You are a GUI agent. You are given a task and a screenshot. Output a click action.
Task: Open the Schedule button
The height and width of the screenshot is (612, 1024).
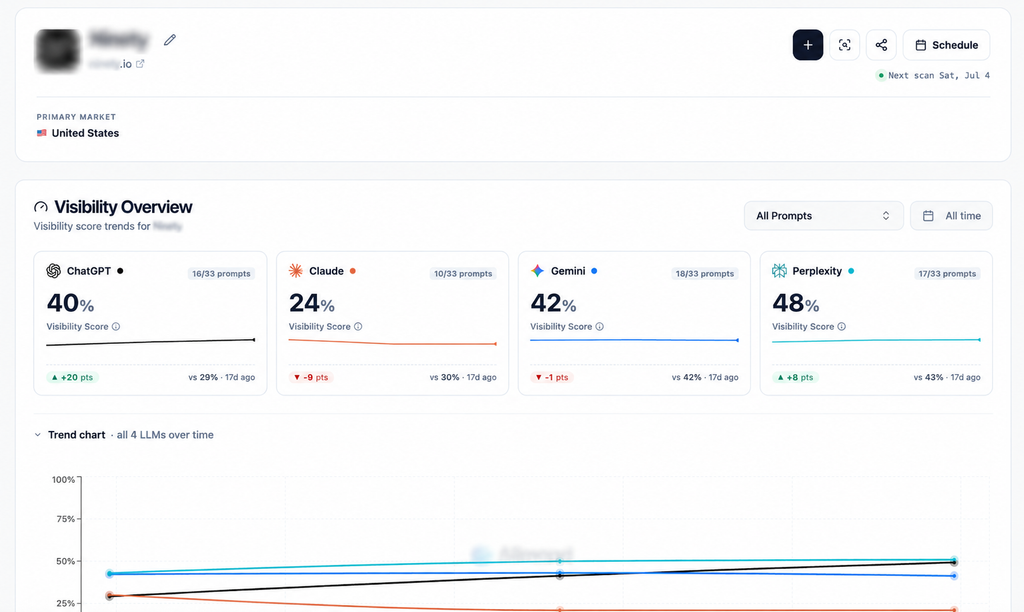[946, 45]
